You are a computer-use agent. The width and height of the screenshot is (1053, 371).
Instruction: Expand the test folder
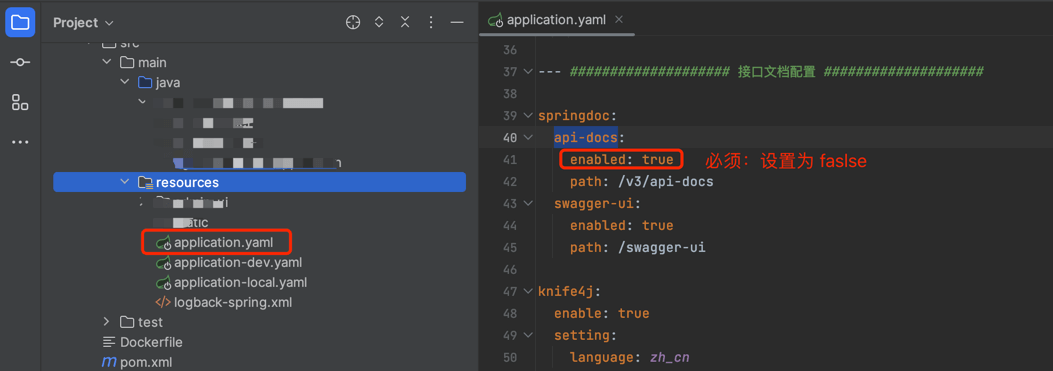tap(107, 322)
